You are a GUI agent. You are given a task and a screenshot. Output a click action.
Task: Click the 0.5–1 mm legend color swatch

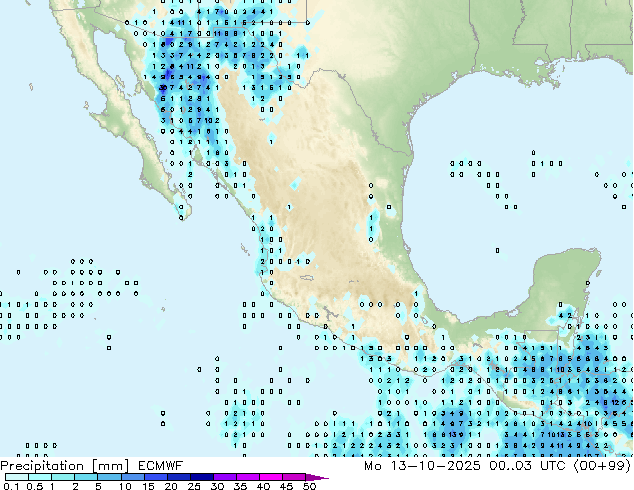pos(40,477)
